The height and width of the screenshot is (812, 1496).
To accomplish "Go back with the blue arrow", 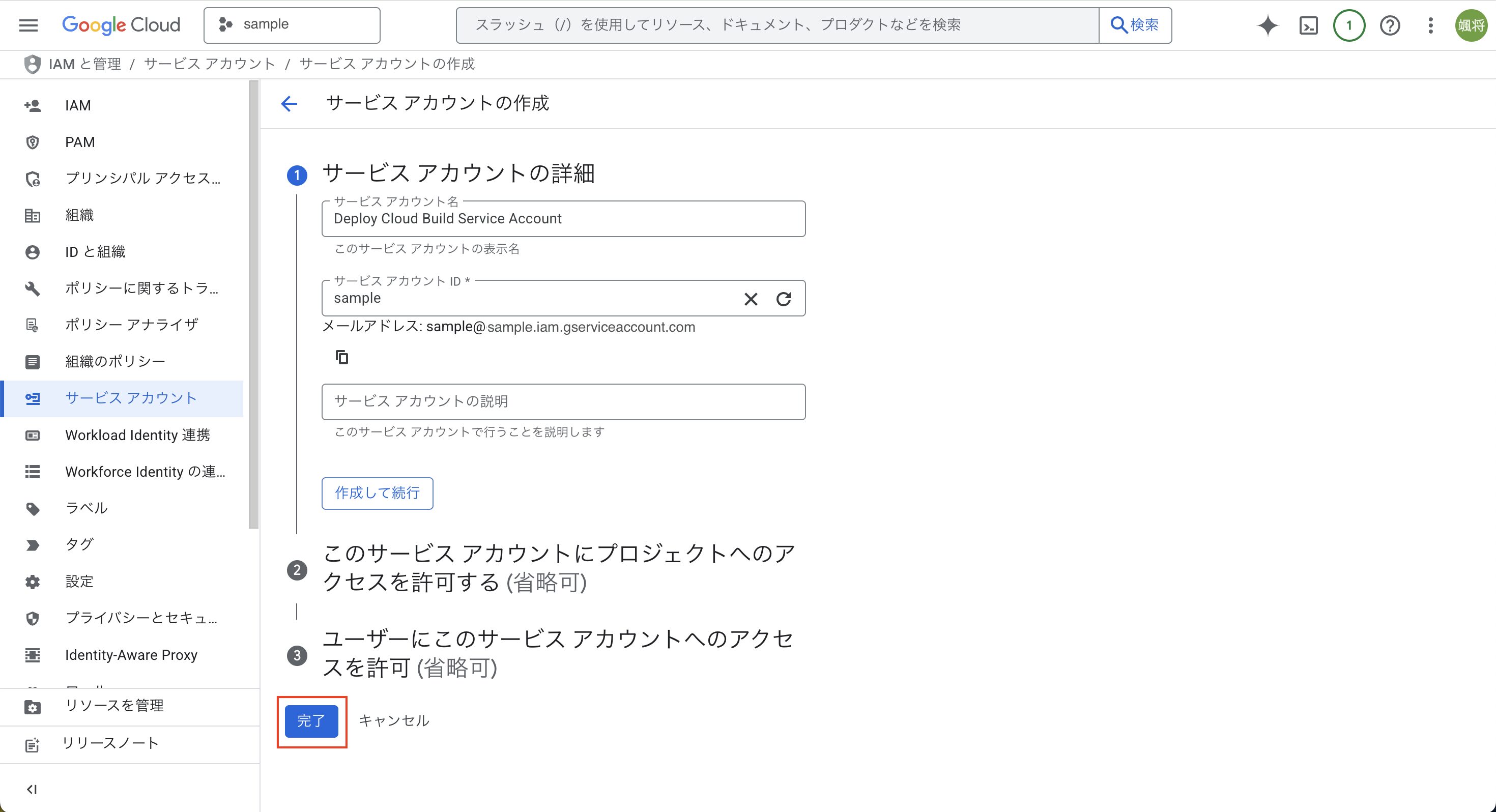I will (289, 103).
